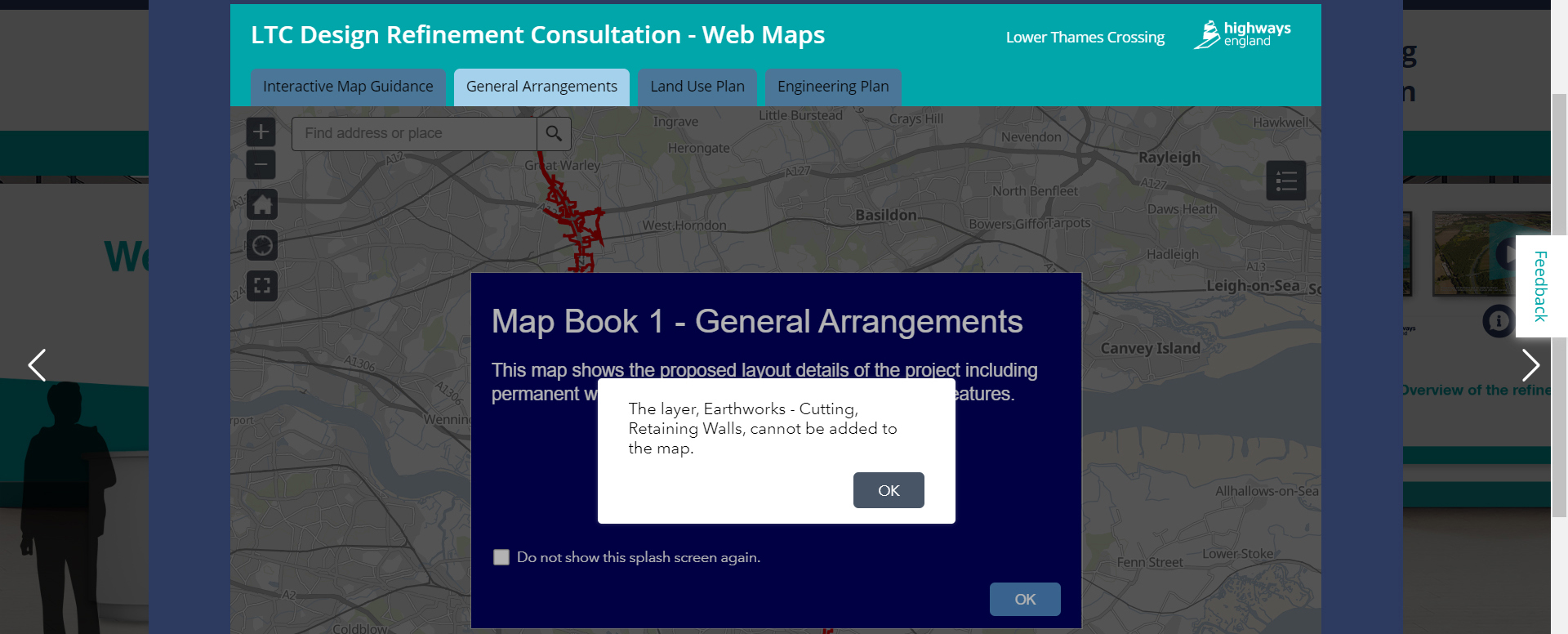Open the Feedback side tab
This screenshot has height=634, width=1568.
click(x=1541, y=286)
